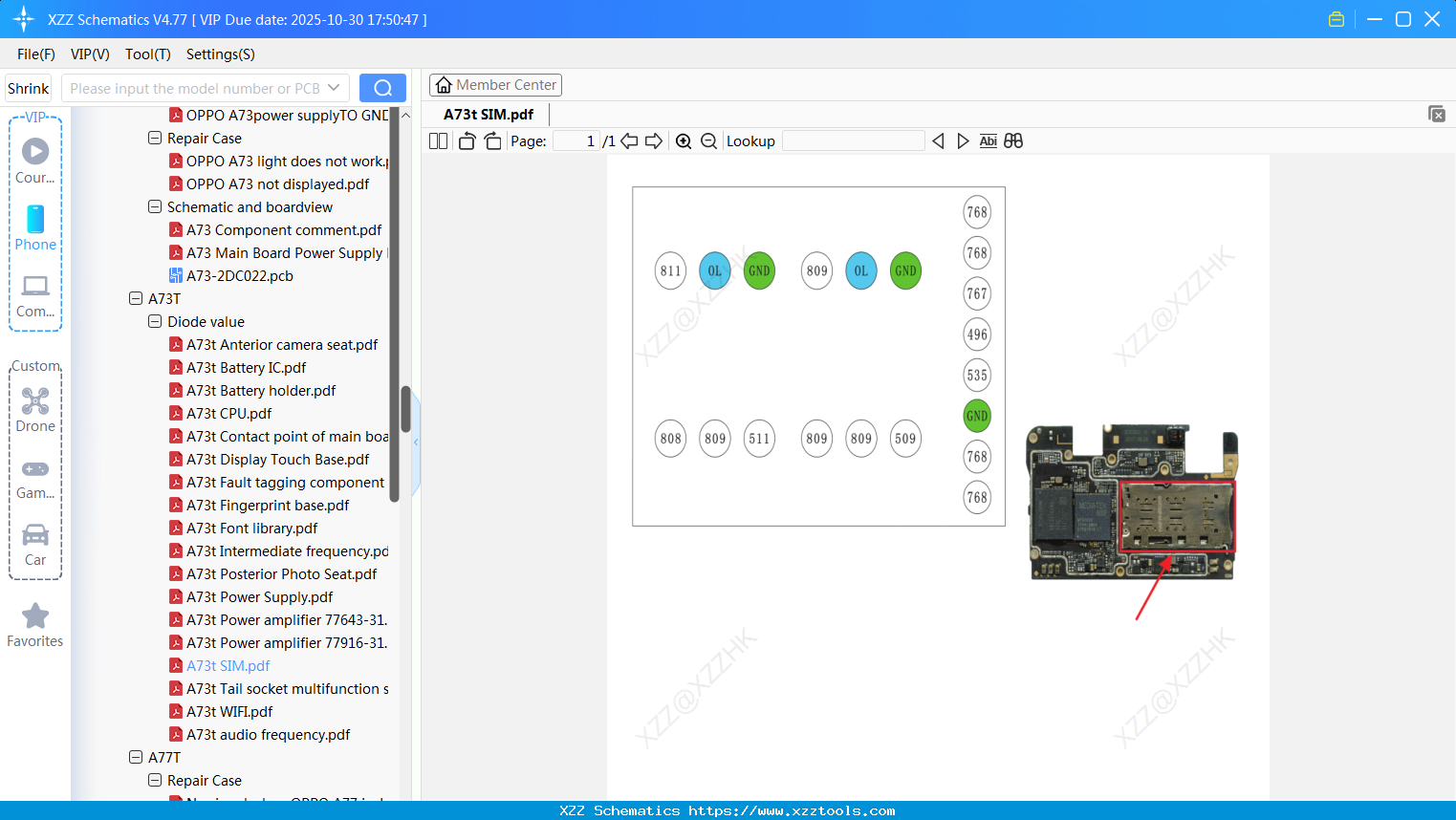This screenshot has width=1456, height=820.
Task: Find next lookup match
Action: point(963,141)
